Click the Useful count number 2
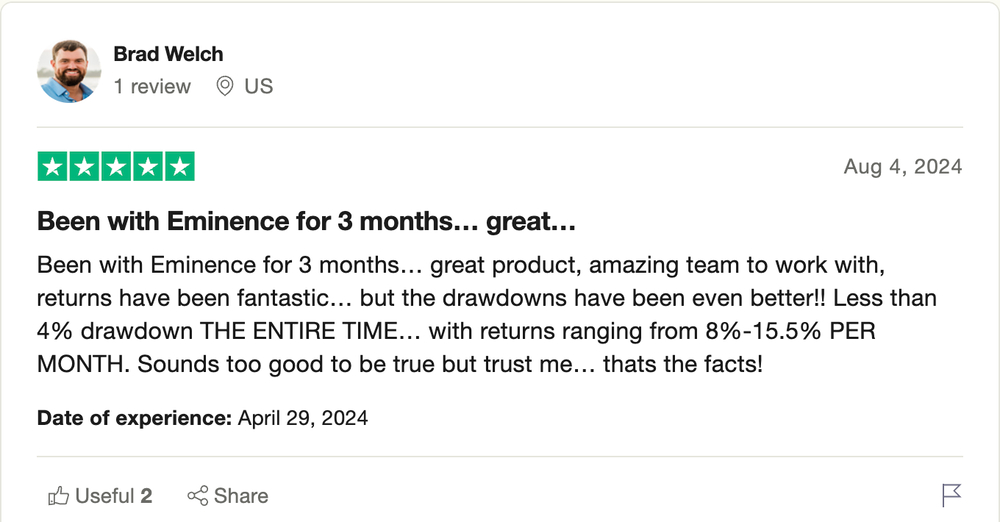The height and width of the screenshot is (522, 1000). (x=146, y=496)
